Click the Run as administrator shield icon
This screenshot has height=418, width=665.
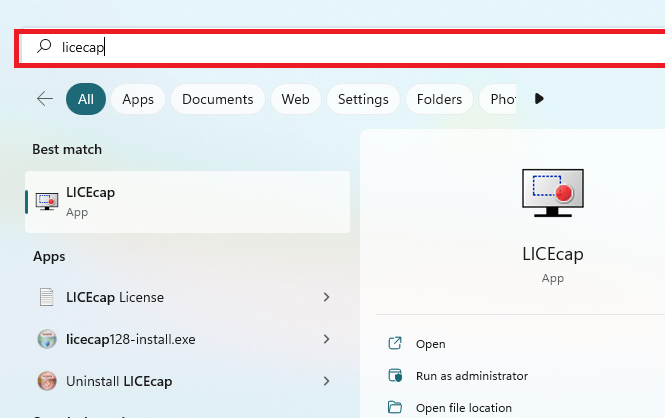click(x=395, y=375)
